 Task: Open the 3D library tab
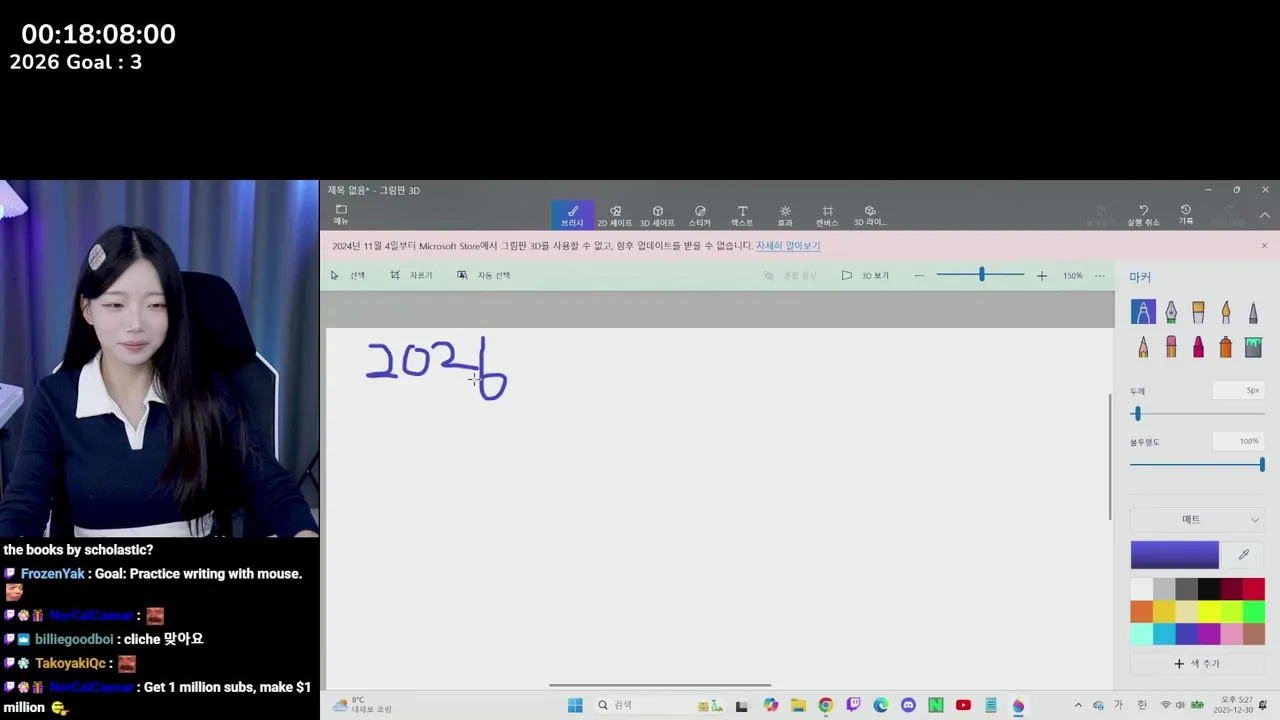[870, 215]
